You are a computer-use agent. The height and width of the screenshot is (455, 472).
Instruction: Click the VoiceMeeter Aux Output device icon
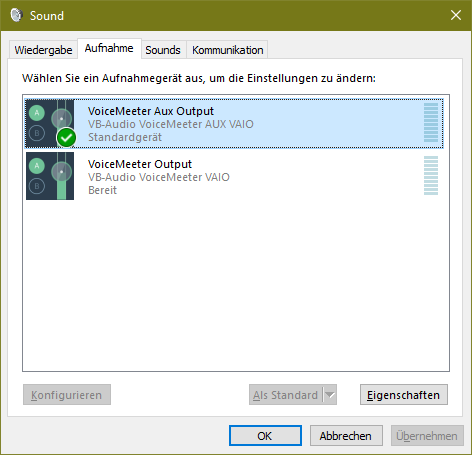[50, 123]
